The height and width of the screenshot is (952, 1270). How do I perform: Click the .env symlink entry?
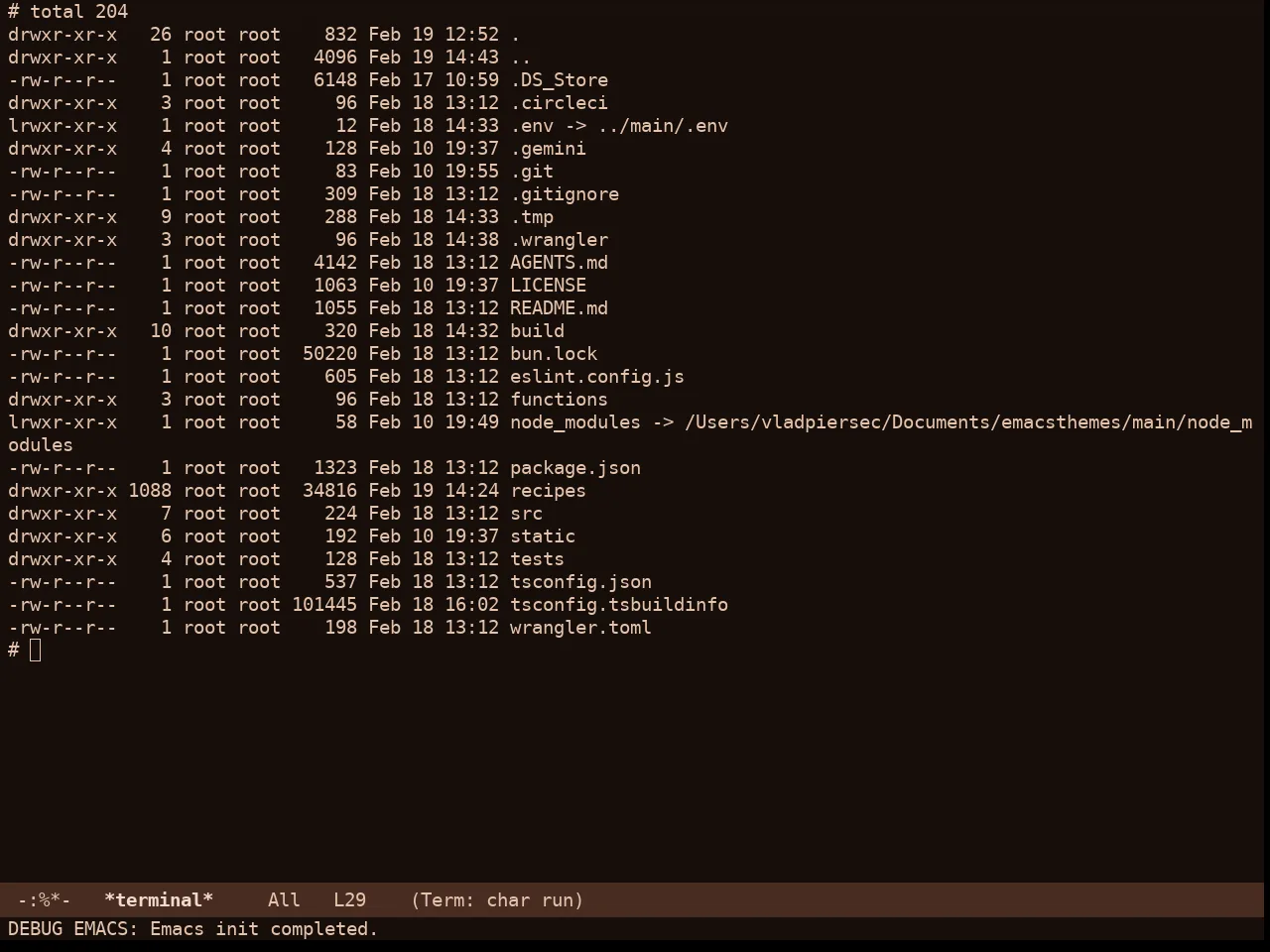point(619,126)
